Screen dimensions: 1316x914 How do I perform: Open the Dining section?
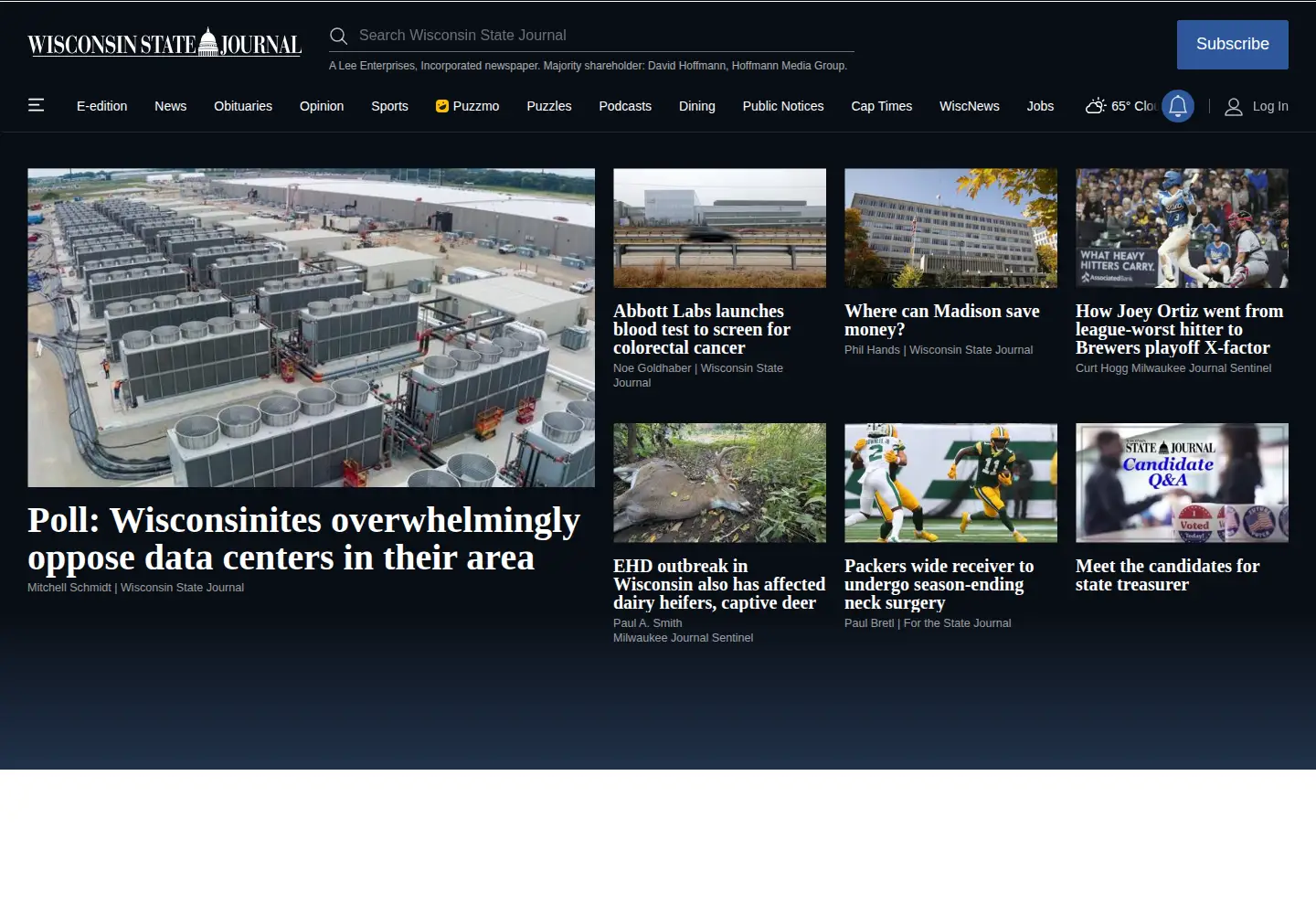click(x=697, y=106)
